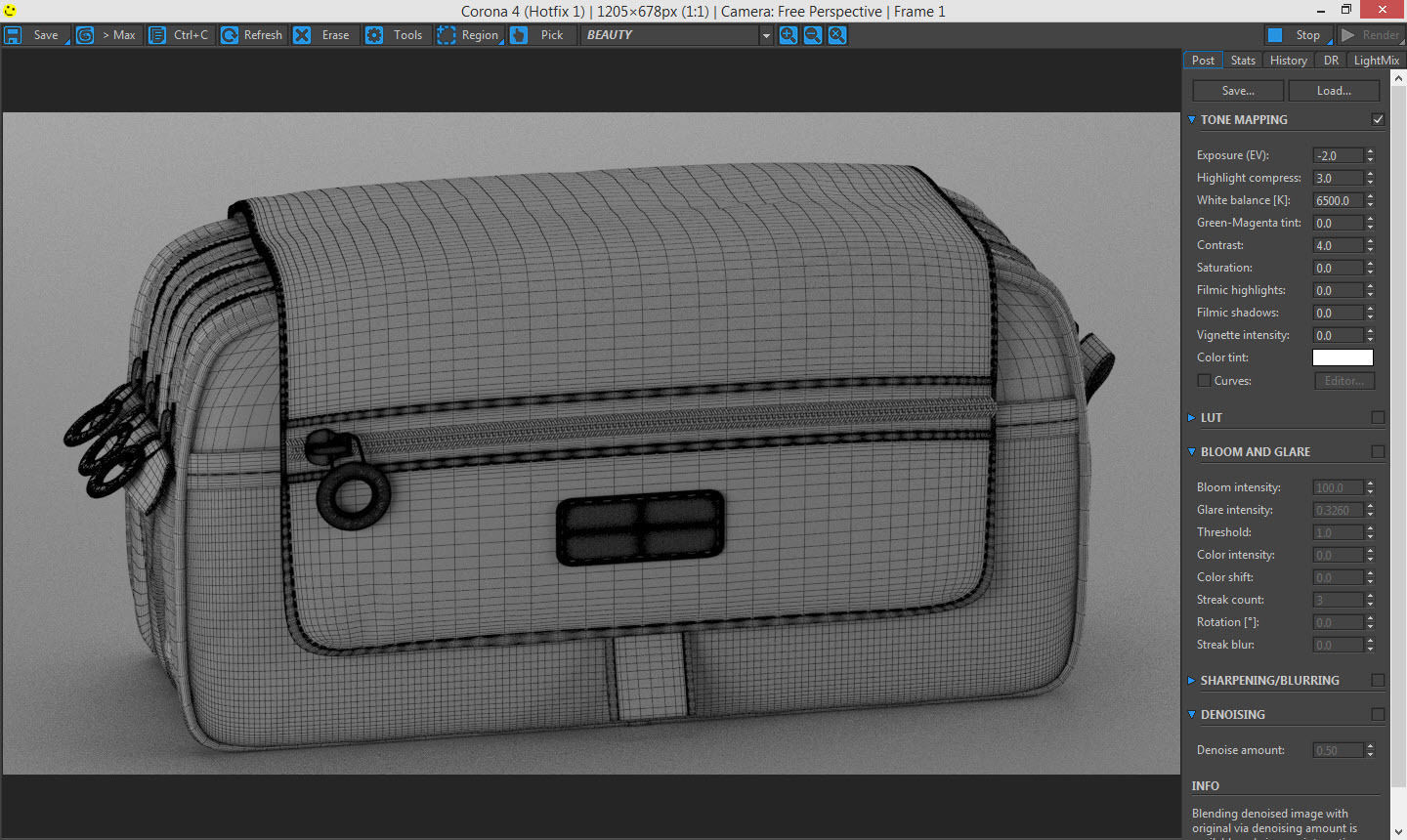
Task: Click the Erase icon in toolbar
Action: (302, 35)
